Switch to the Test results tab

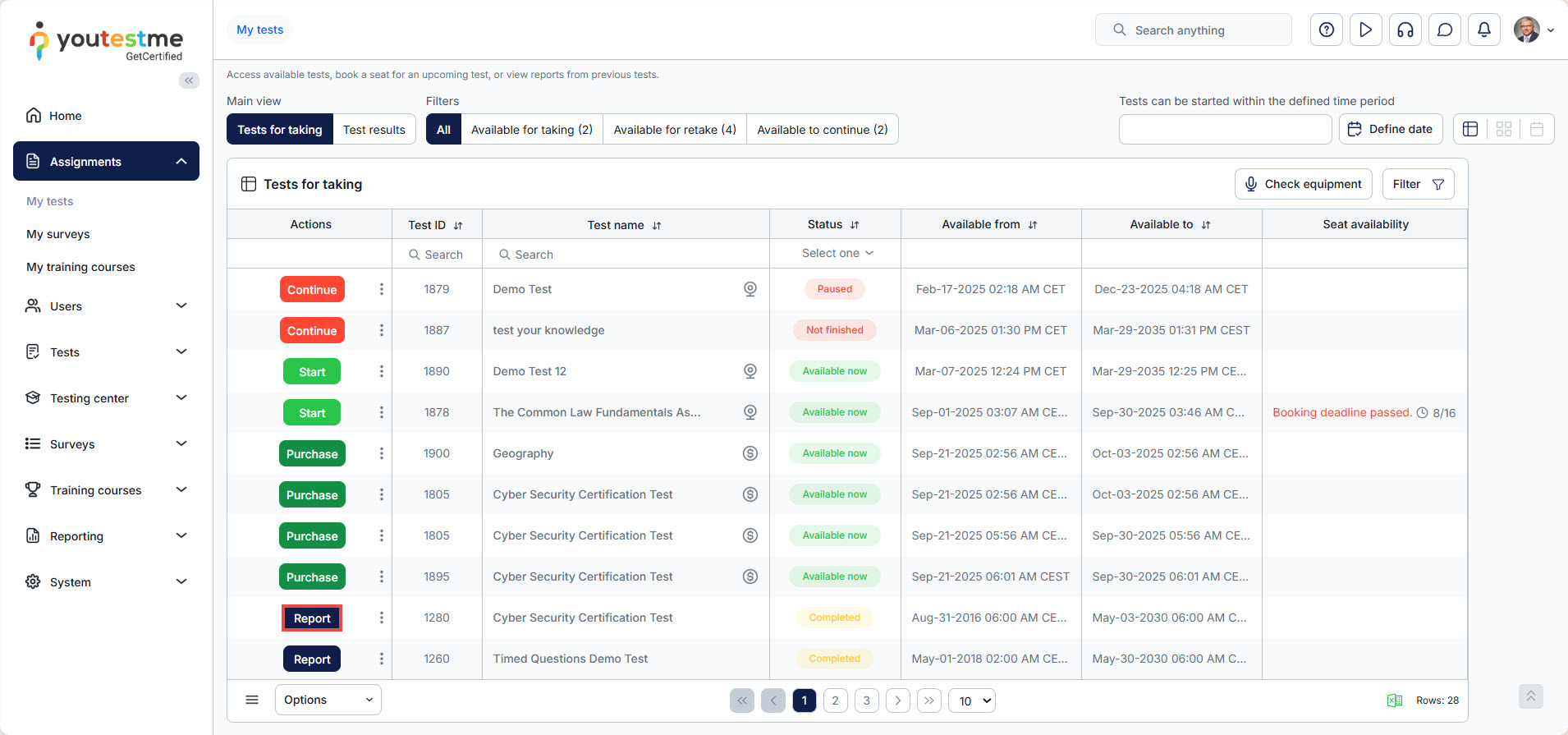point(374,130)
